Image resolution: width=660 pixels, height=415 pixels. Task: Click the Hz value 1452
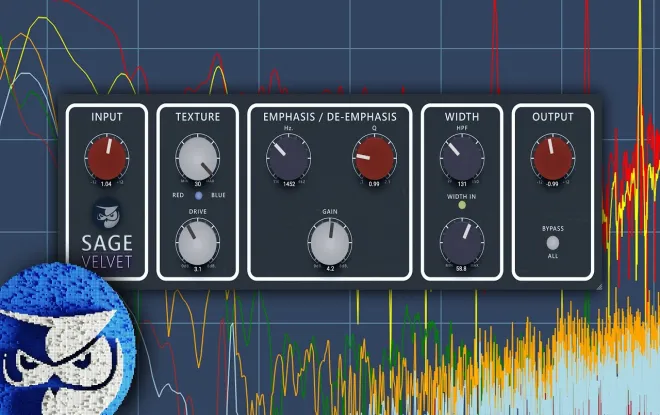(289, 184)
